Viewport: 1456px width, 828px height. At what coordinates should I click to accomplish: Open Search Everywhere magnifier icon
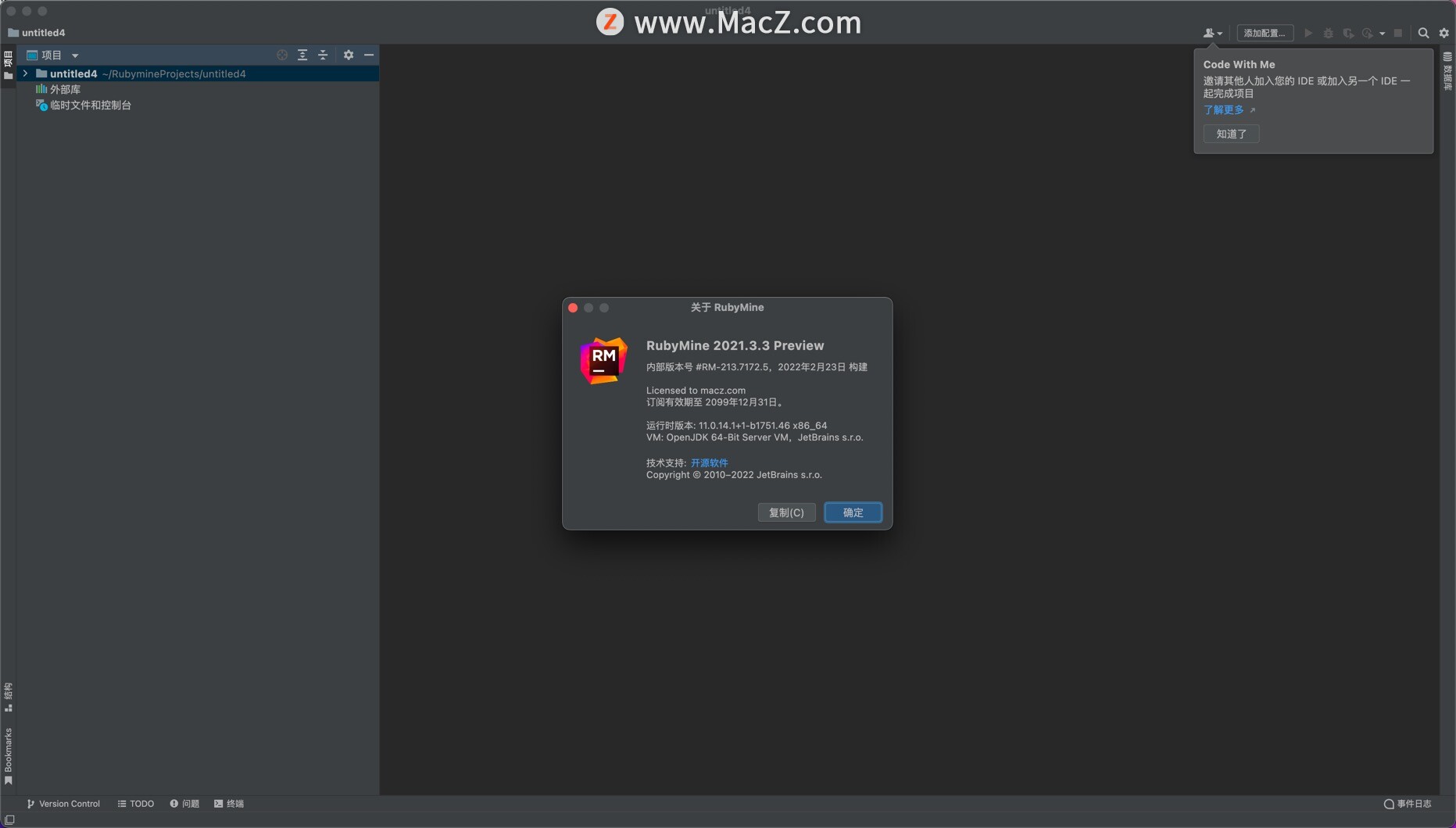1423,33
